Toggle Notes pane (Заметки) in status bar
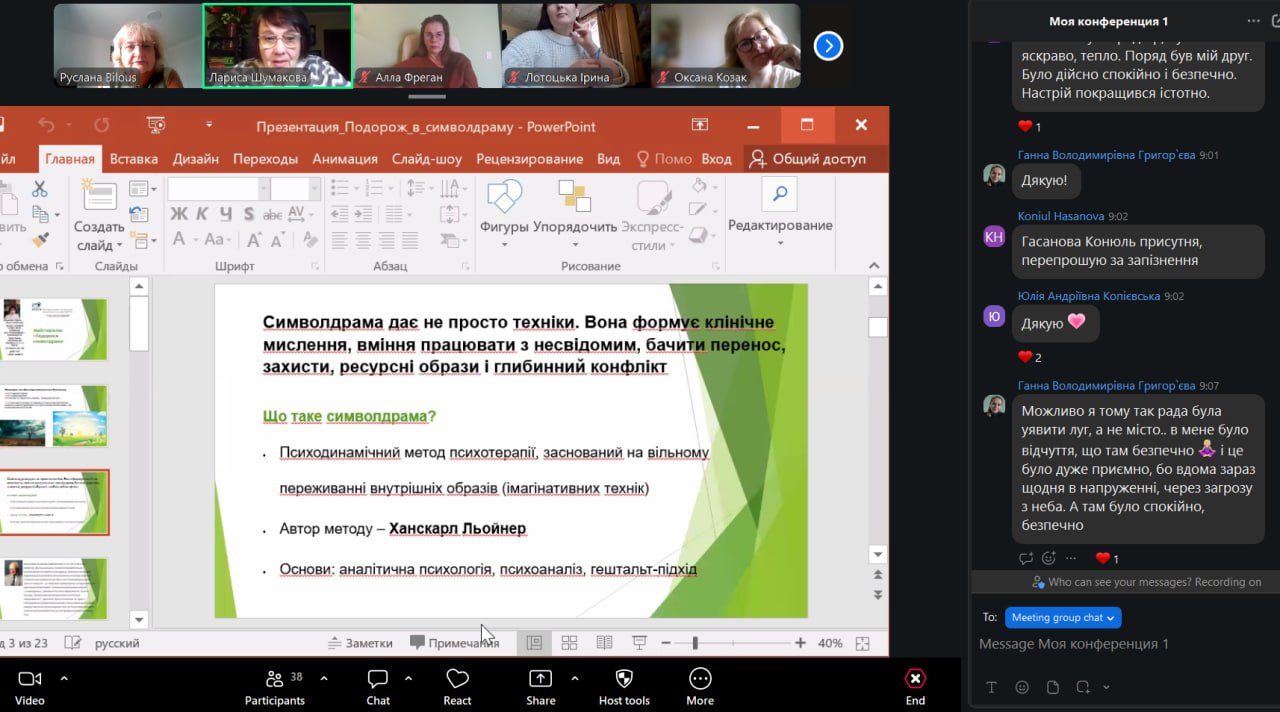The height and width of the screenshot is (712, 1280). [x=360, y=643]
